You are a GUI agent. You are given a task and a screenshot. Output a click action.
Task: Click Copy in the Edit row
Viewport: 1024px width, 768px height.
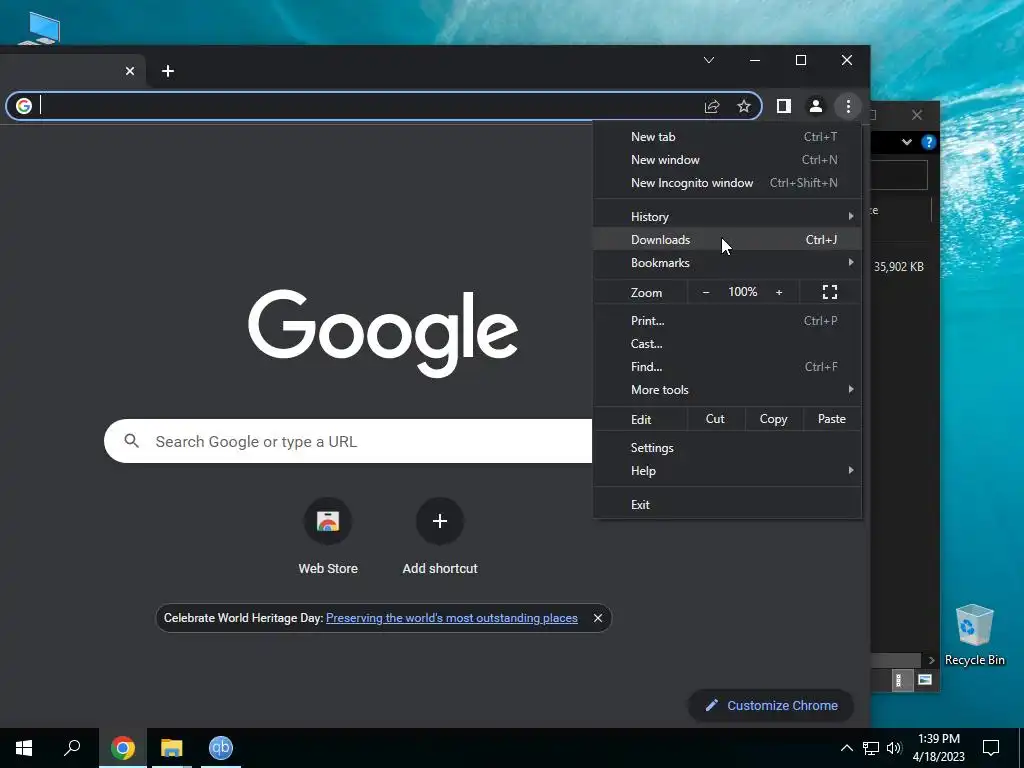tap(773, 419)
